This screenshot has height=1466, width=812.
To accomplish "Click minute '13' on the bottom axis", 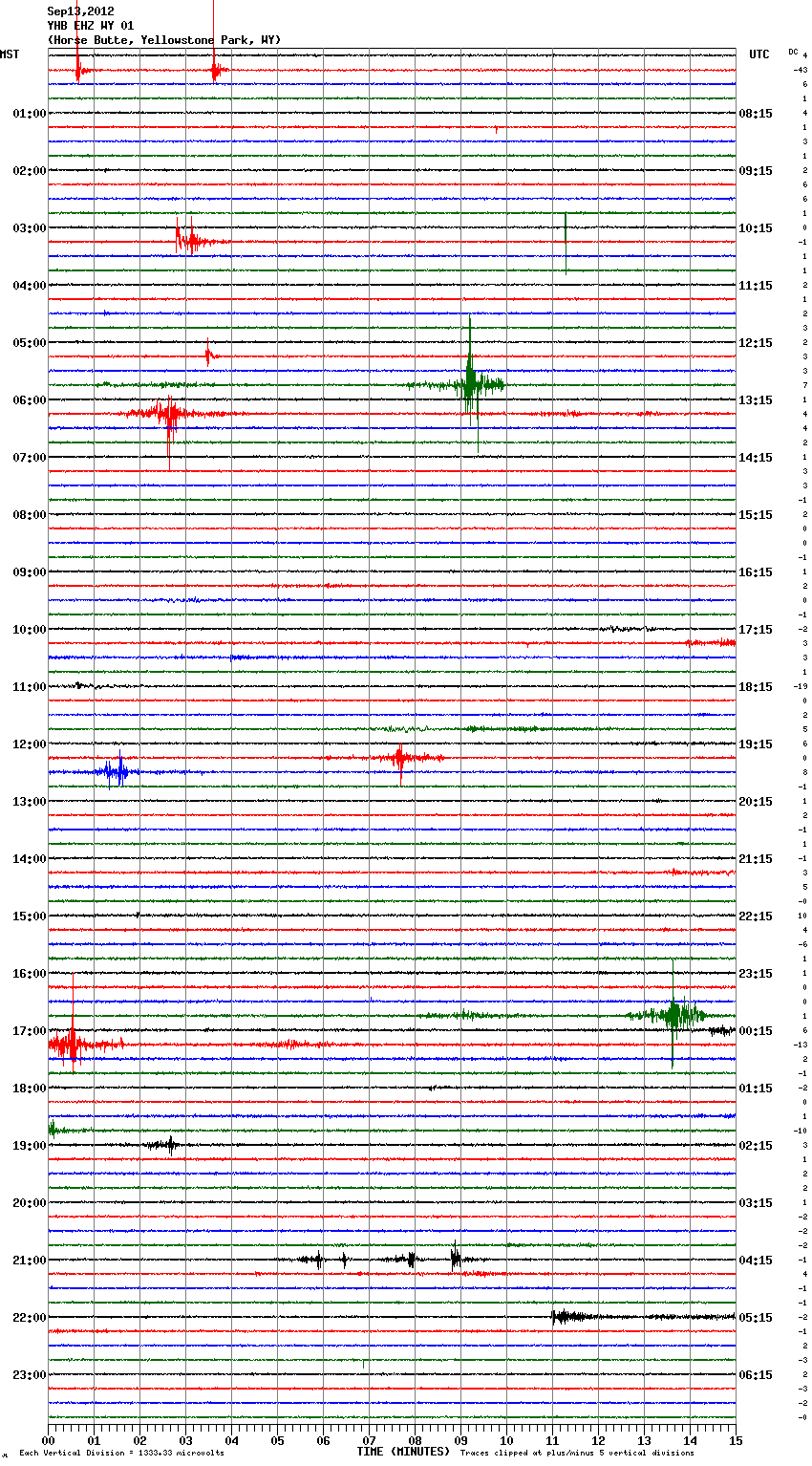I will [645, 1440].
